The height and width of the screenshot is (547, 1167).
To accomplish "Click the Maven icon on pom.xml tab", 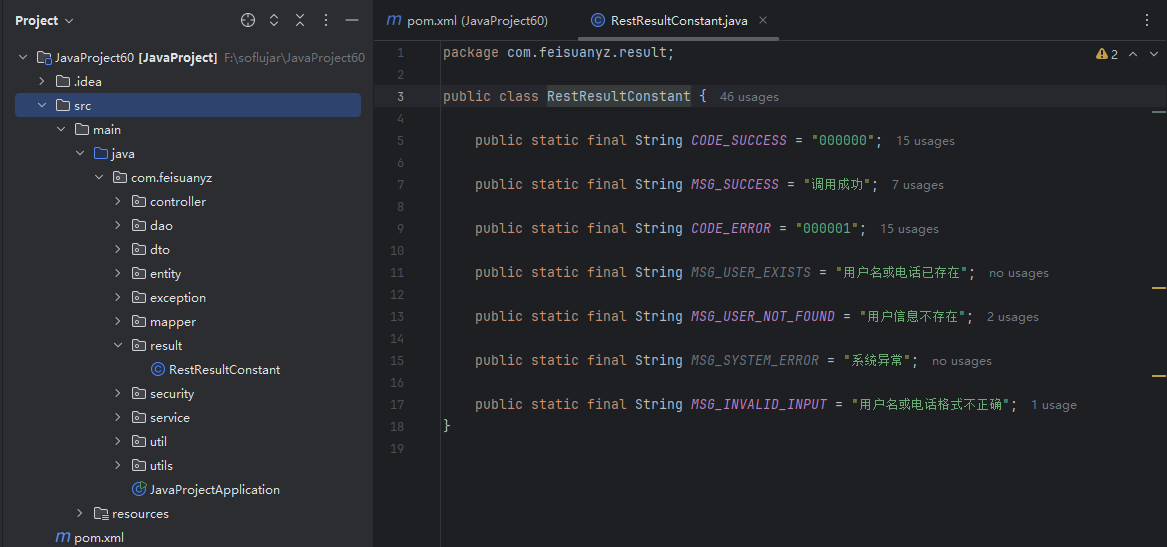I will click(394, 21).
